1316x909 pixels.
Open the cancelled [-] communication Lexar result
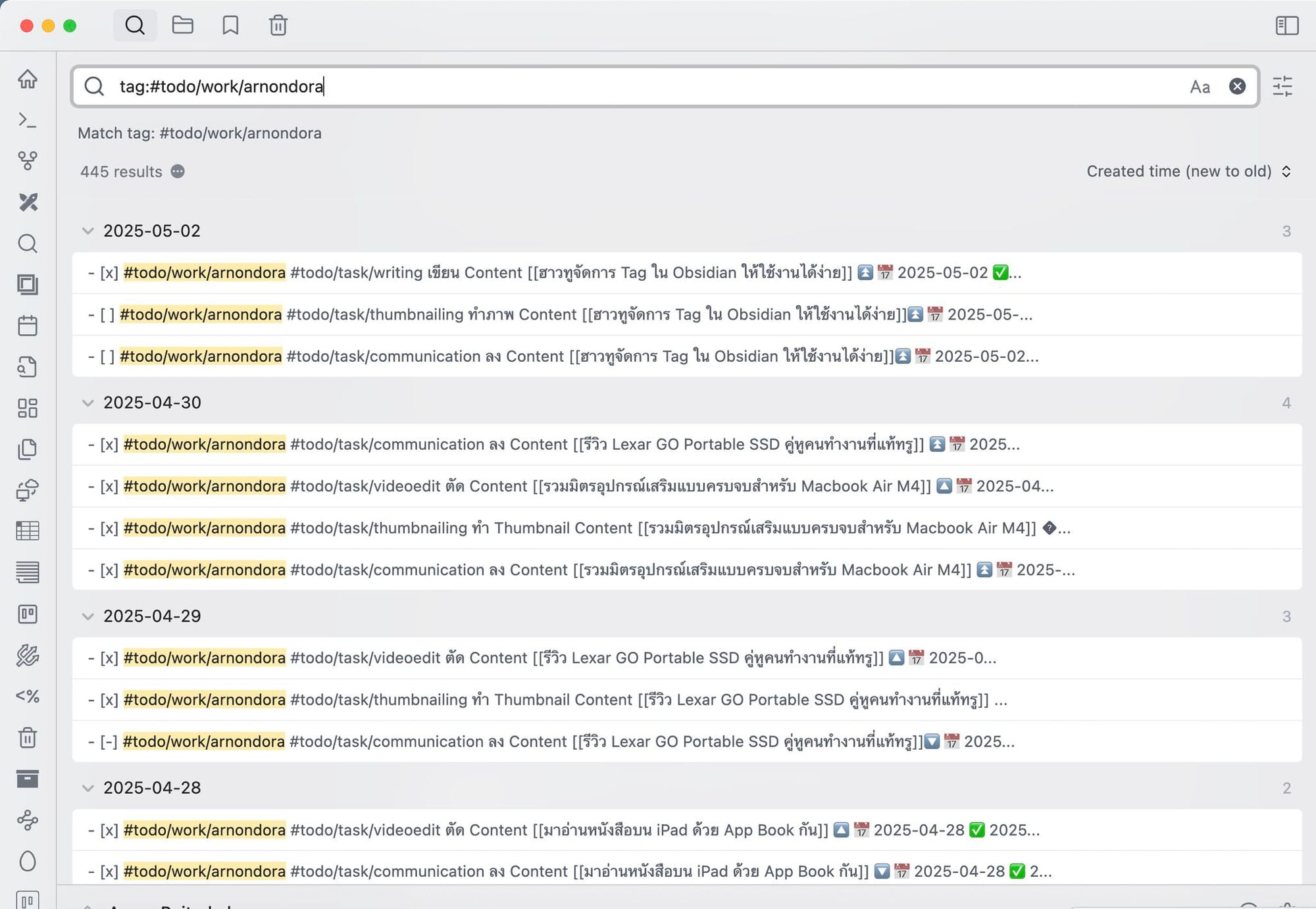pyautogui.click(x=687, y=742)
